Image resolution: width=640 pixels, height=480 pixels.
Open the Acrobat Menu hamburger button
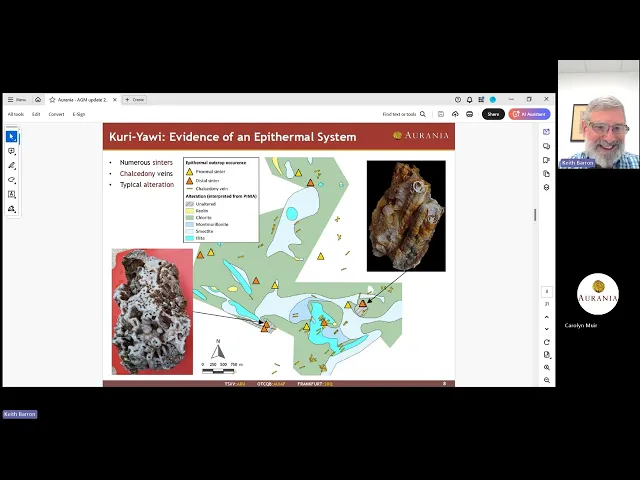pyautogui.click(x=17, y=100)
